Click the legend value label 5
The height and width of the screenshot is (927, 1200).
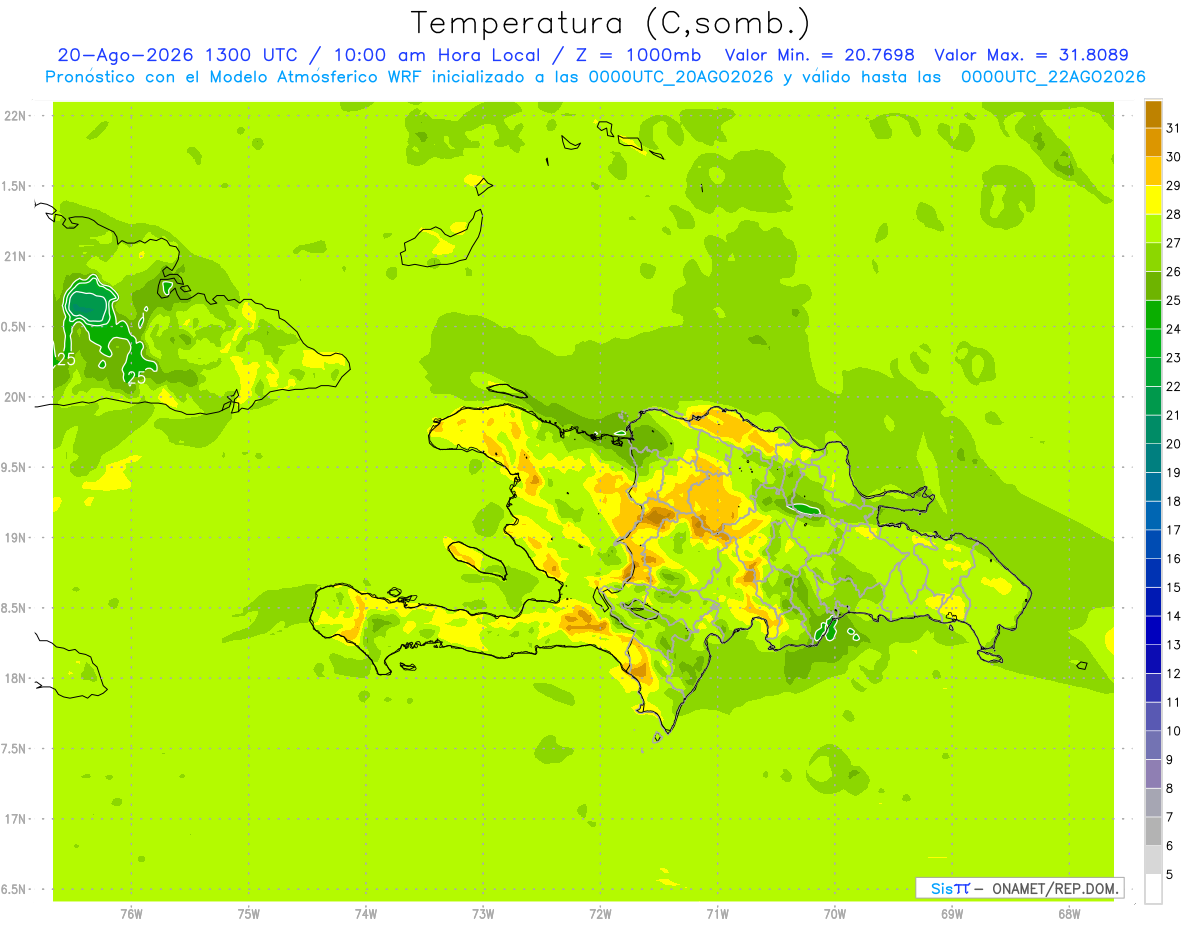[1170, 874]
